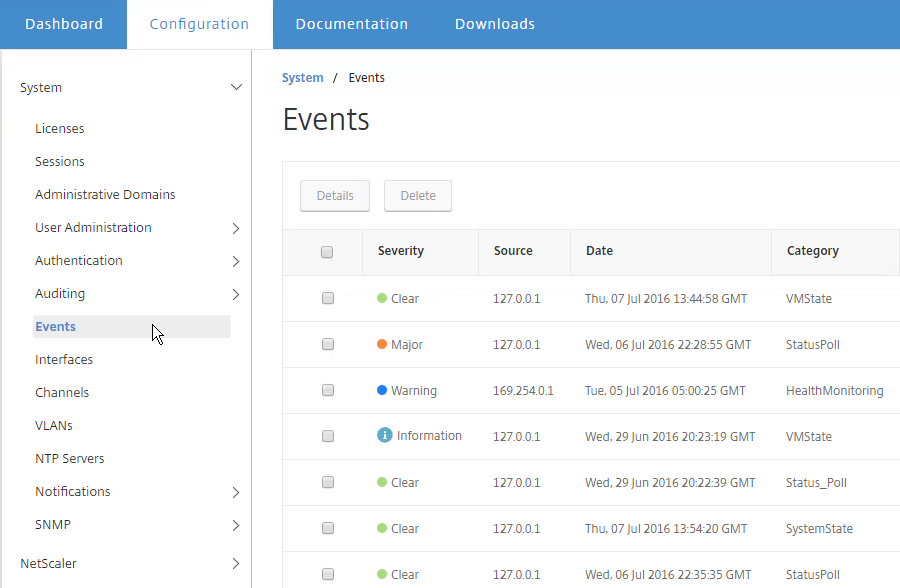Image resolution: width=900 pixels, height=588 pixels.
Task: Click the Details button
Action: point(335,196)
